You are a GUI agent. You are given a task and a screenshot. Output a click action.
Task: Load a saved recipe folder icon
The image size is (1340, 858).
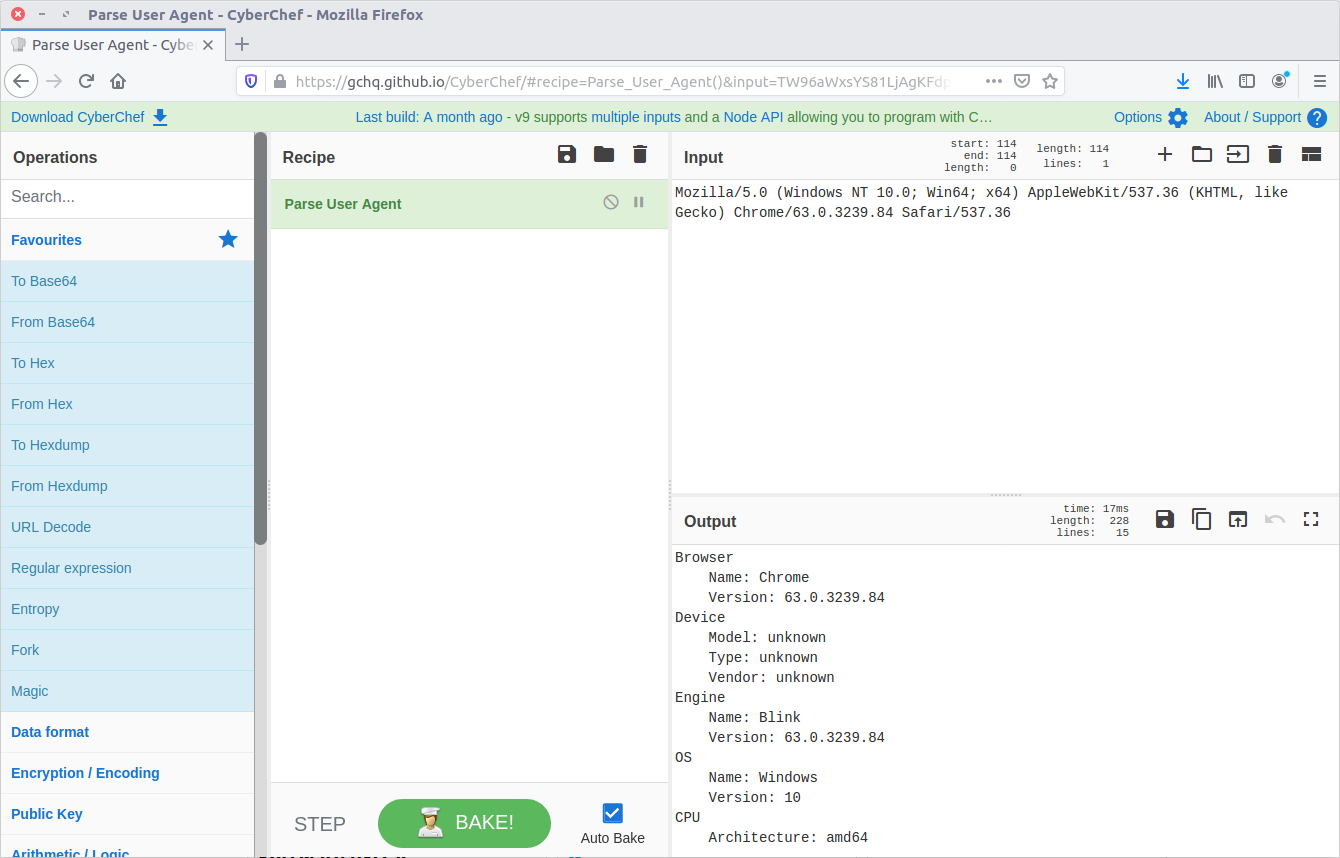point(604,154)
